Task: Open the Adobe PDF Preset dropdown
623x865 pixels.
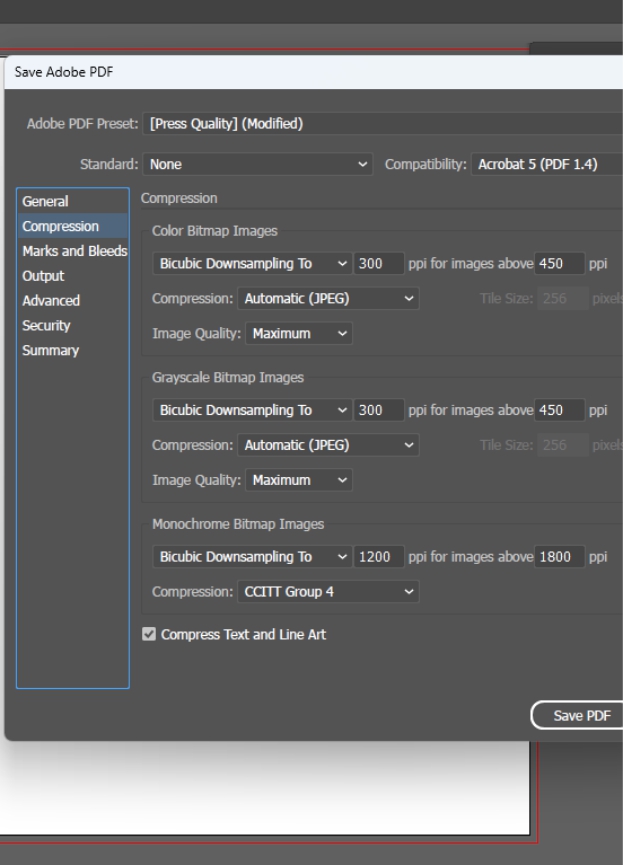Action: pos(380,124)
